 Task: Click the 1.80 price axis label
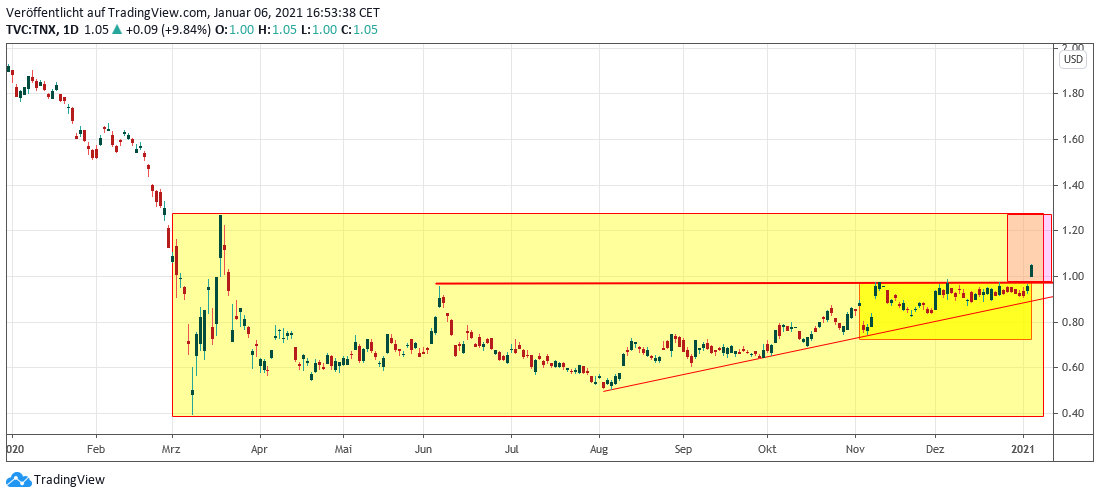[x=1073, y=93]
